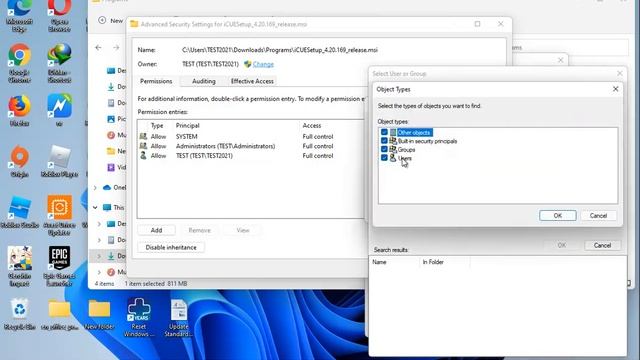The width and height of the screenshot is (640, 360).
Task: Open the Reset Windows desktop shortcut
Action: point(139,317)
